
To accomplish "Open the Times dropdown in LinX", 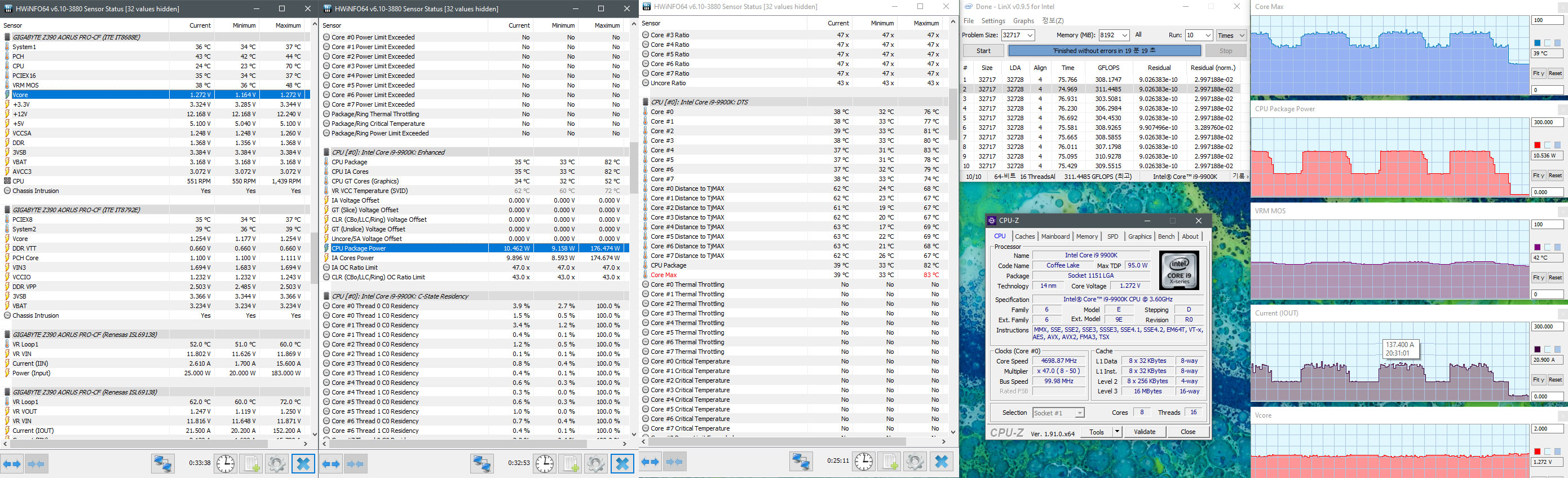I will tap(1231, 36).
